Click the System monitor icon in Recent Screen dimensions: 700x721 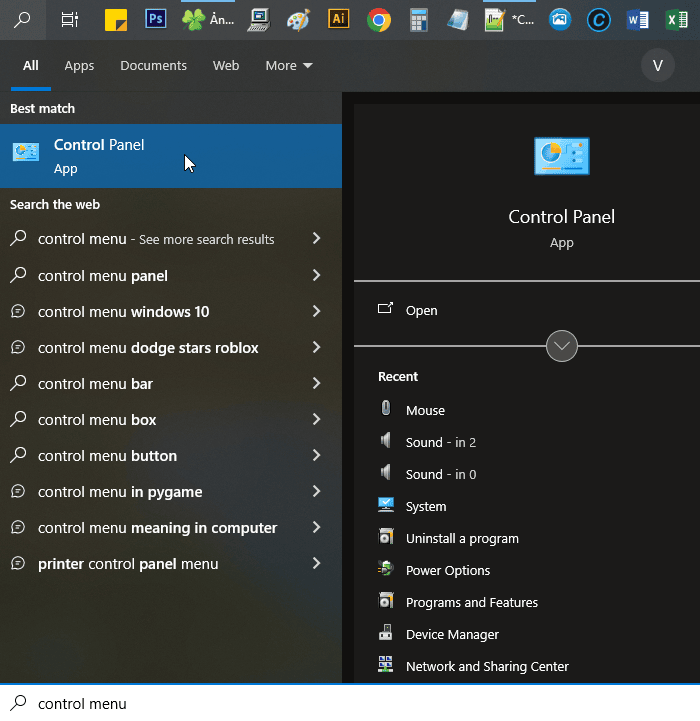point(385,505)
